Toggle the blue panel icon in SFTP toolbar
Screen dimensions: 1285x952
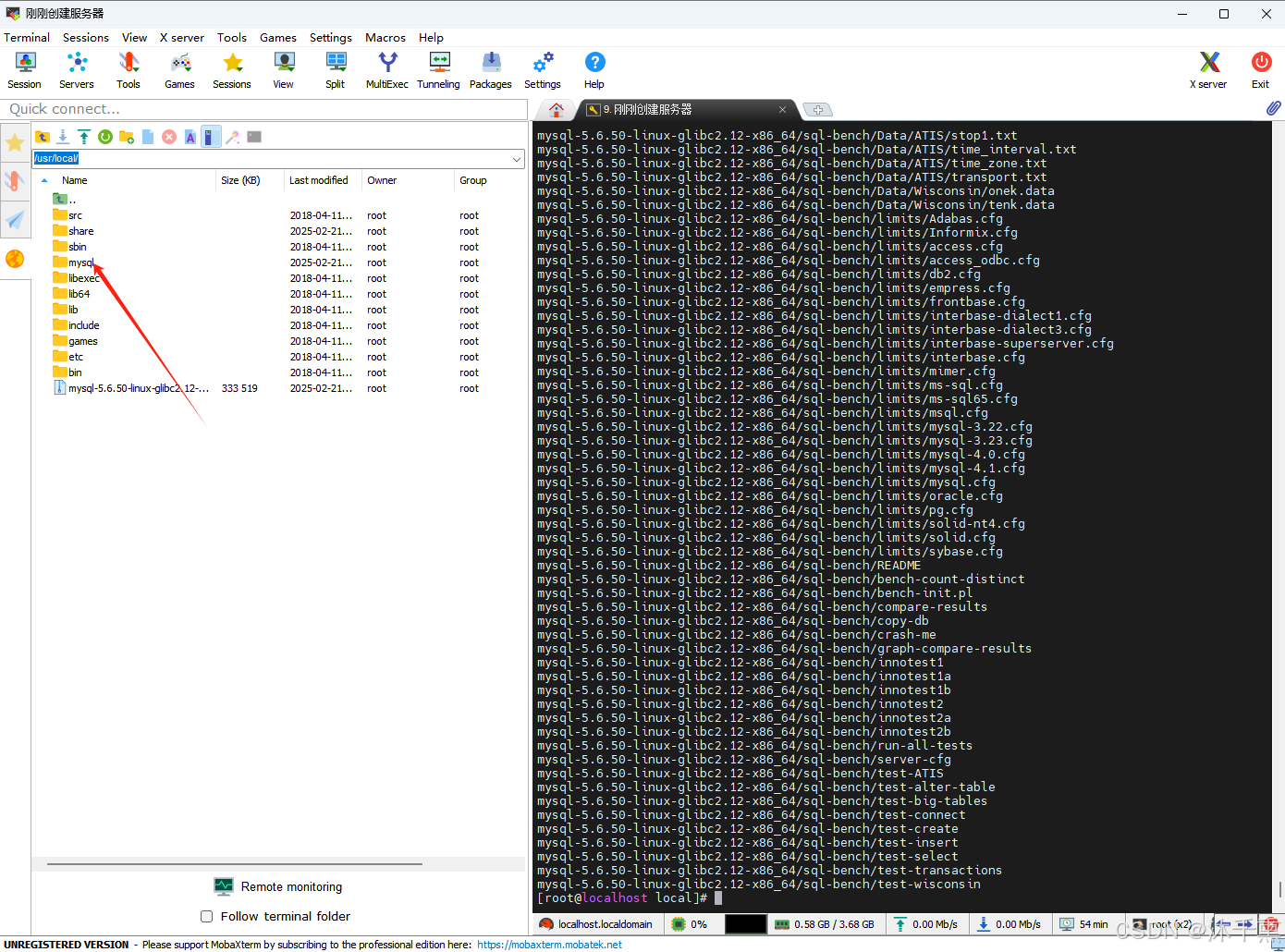(211, 137)
